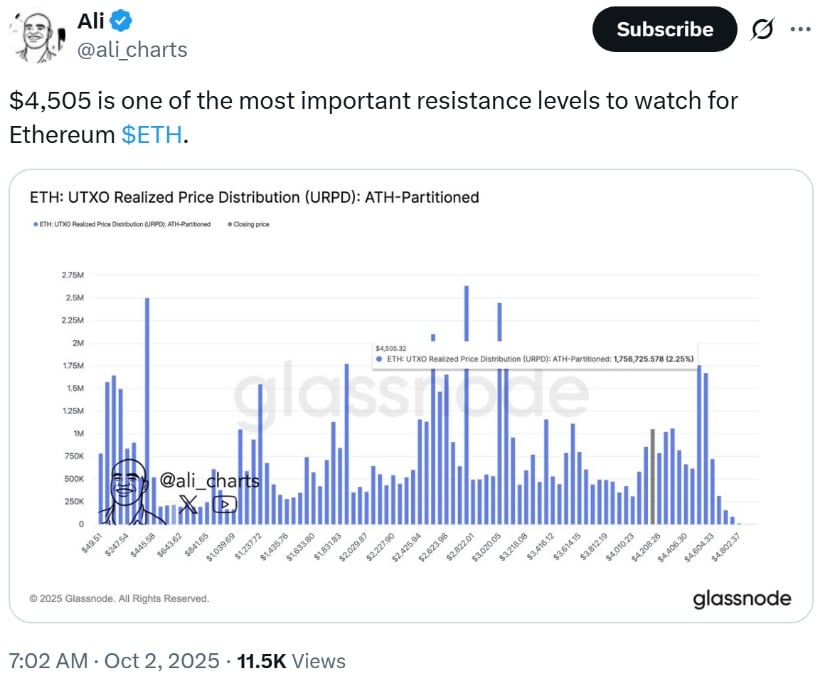
Task: Open Ali's profile picture avatar
Action: point(37,38)
